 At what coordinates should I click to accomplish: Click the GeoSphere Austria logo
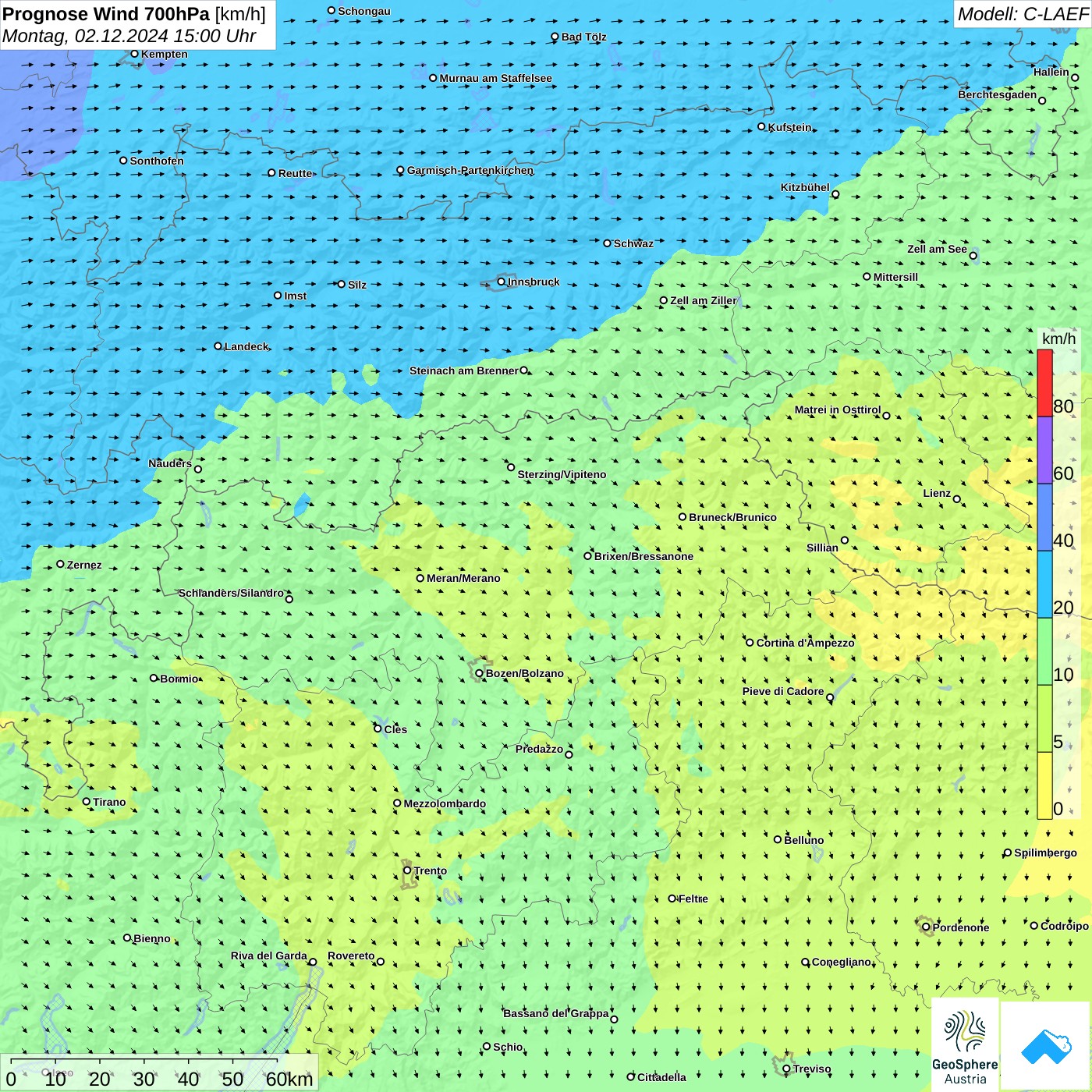pyautogui.click(x=965, y=1045)
